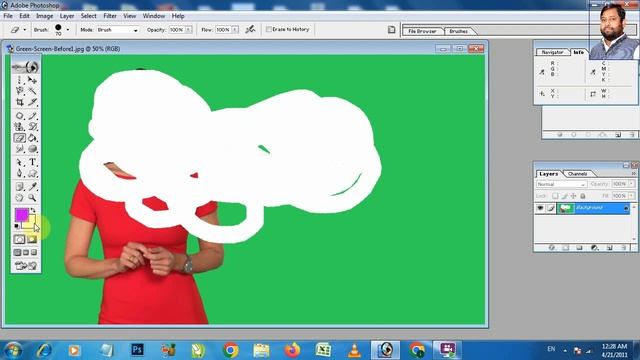The height and width of the screenshot is (360, 640).
Task: Select the Clone Stamp tool
Action: click(x=20, y=127)
